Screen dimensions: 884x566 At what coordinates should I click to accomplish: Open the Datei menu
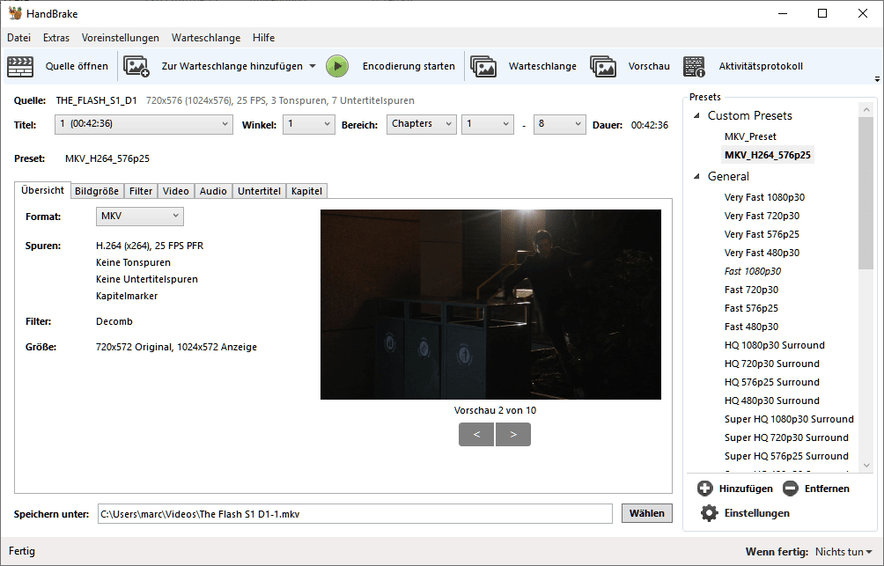19,38
